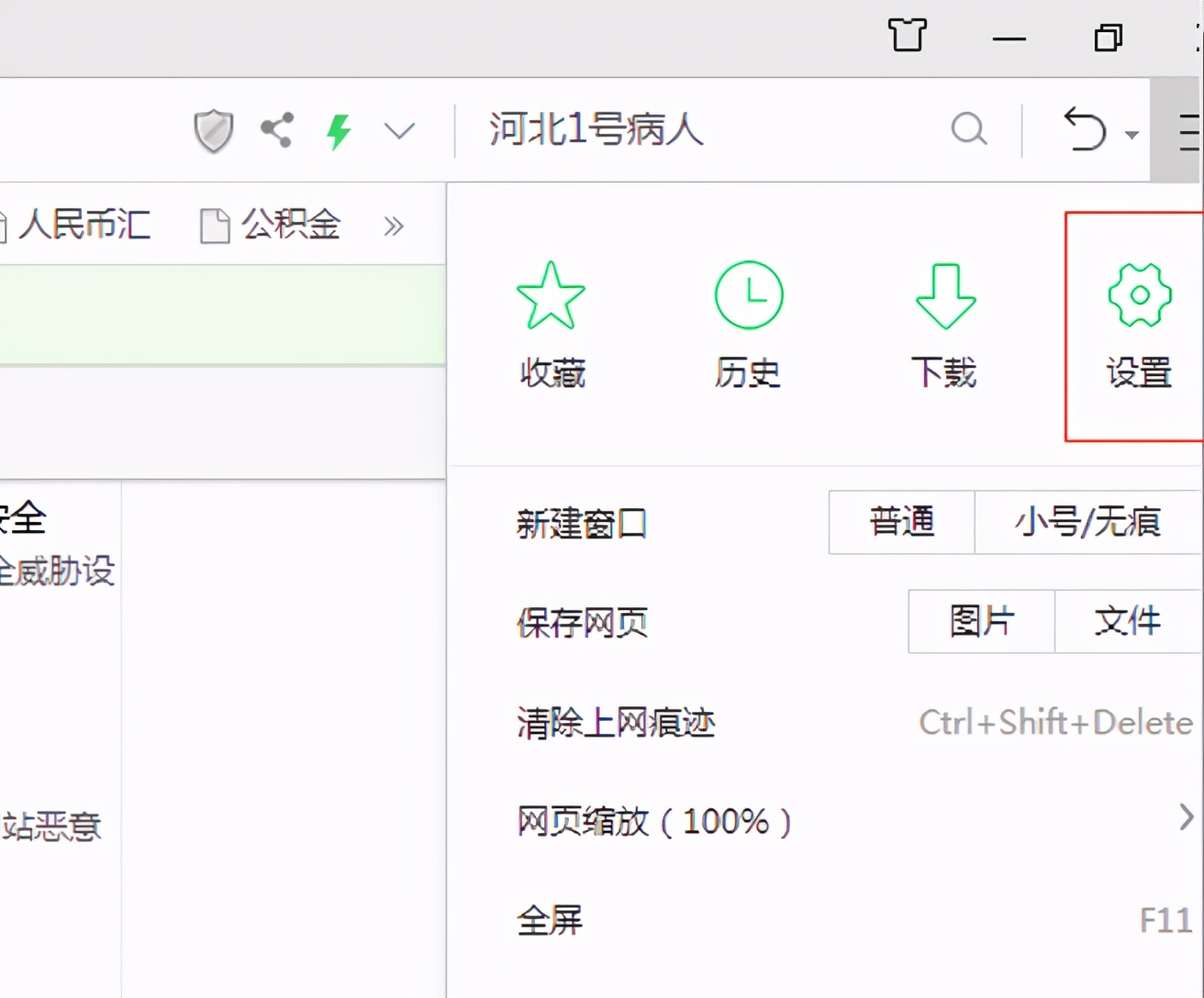
Task: Select 普通 mode for new window
Action: [900, 522]
